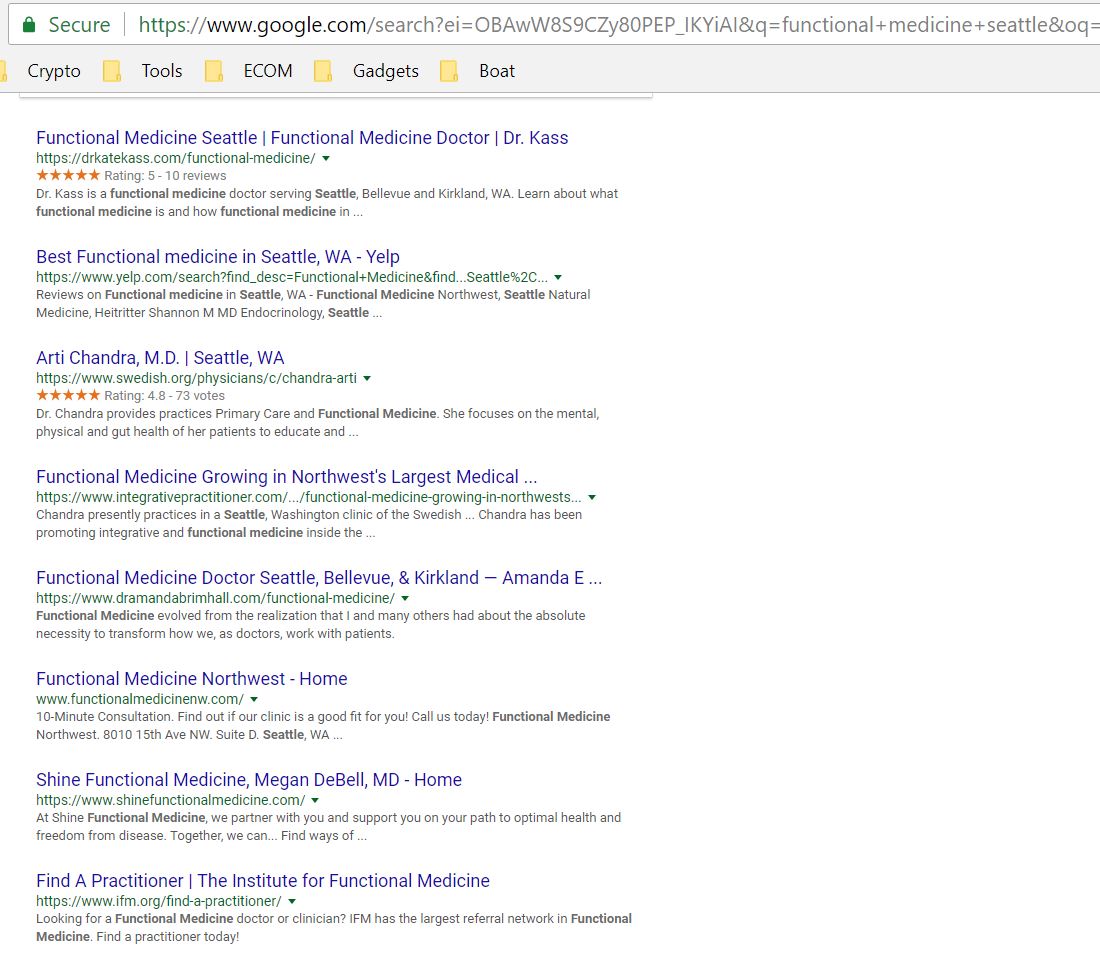Expand dropdown arrow next to swedish.org URL
This screenshot has height=969, width=1100.
click(367, 379)
